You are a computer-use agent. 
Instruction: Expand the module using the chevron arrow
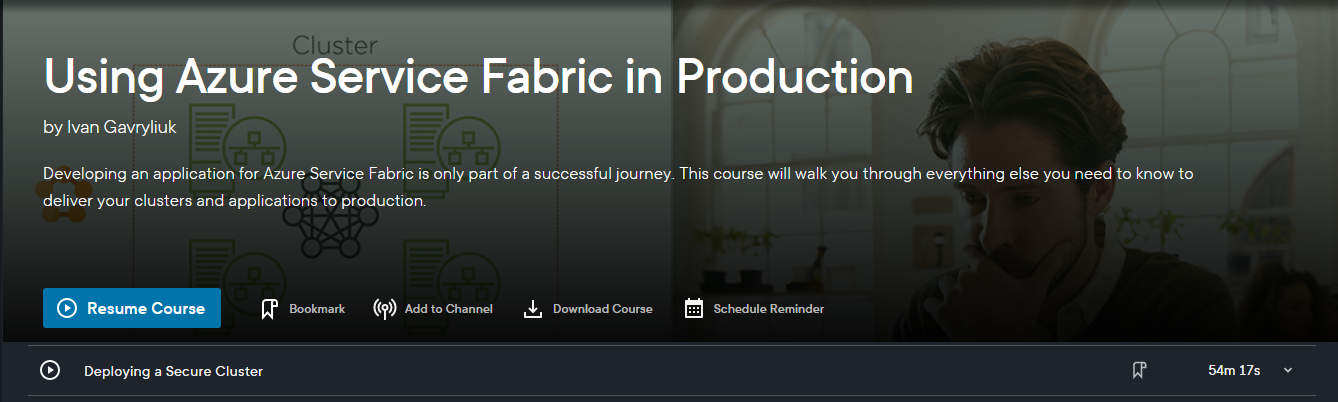point(1288,370)
